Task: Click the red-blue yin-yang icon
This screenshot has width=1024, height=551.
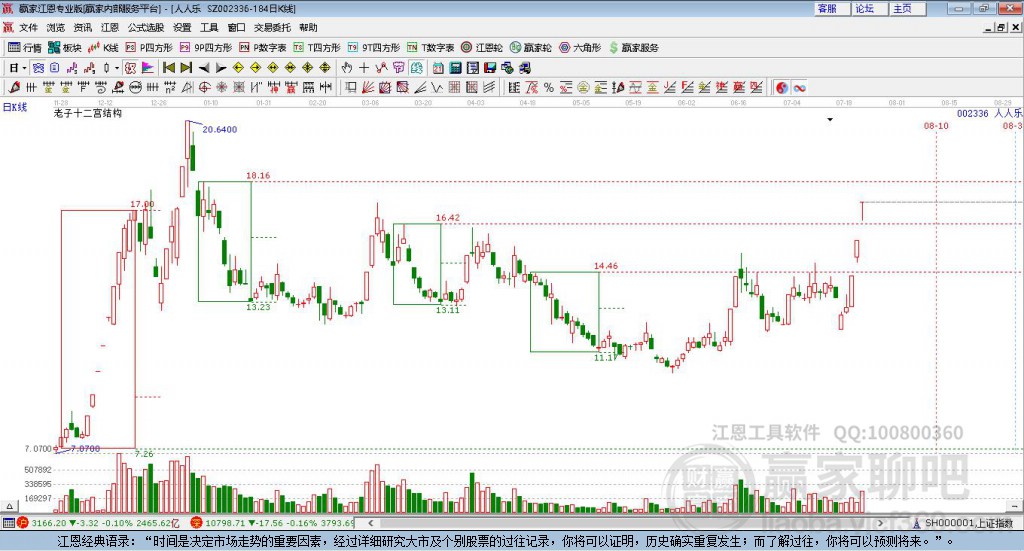Action: point(782,87)
